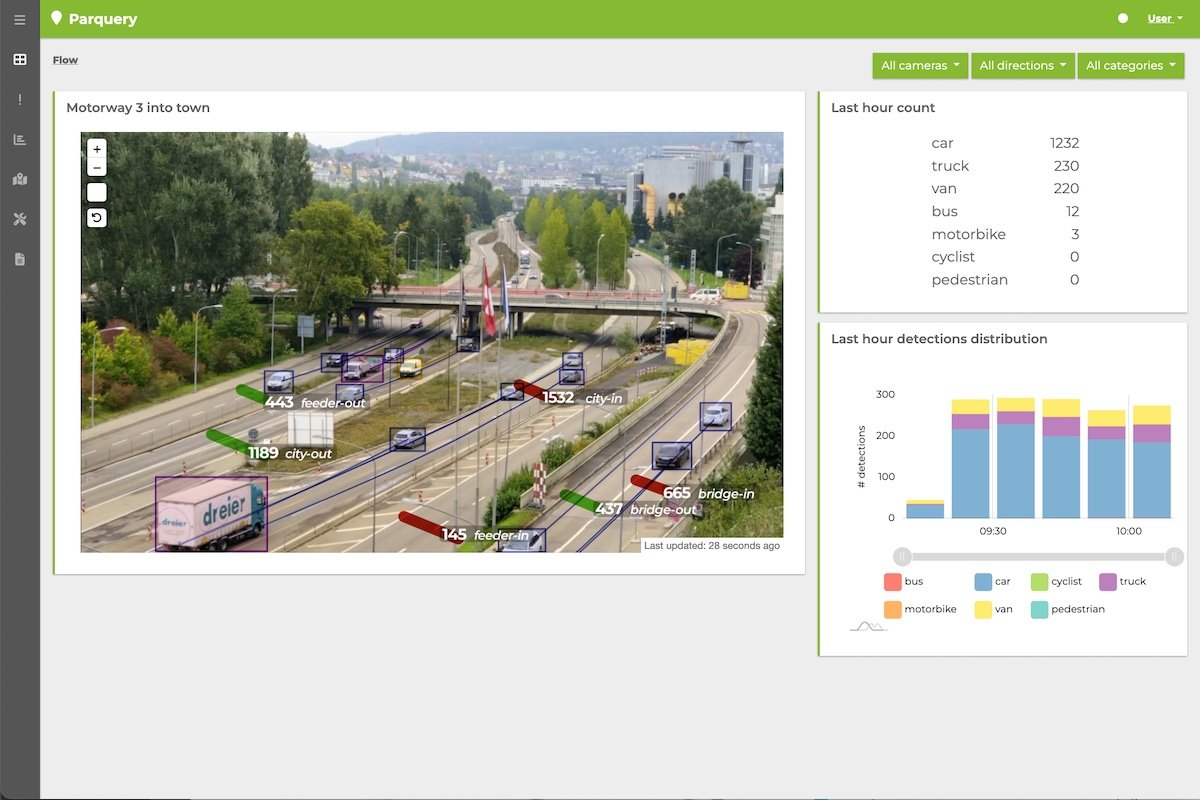
Task: Zoom in on the Motorway camera view
Action: point(96,149)
